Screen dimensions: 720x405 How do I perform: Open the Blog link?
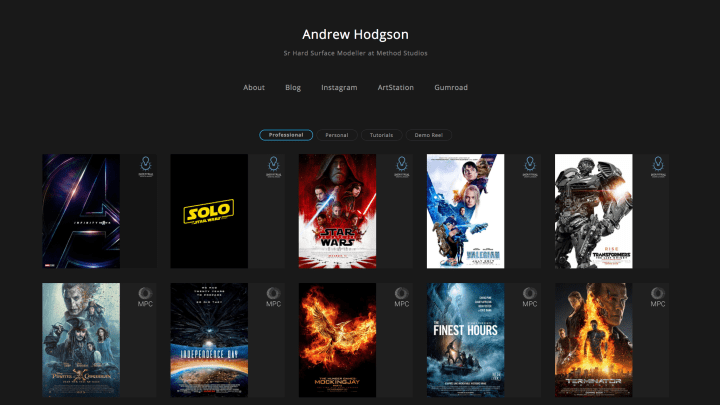pos(293,87)
